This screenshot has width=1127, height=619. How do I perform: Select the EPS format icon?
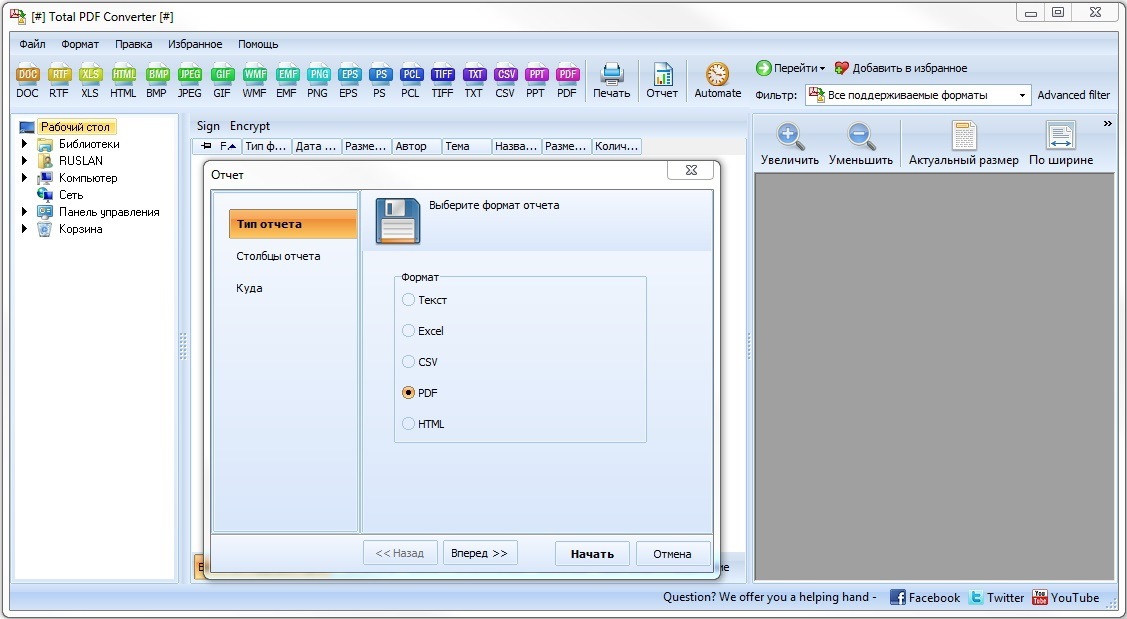point(349,81)
